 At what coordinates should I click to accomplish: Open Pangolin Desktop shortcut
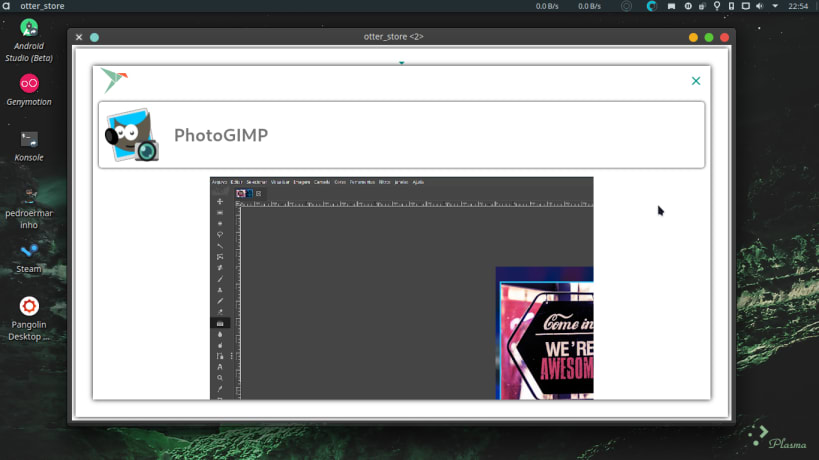click(x=29, y=319)
